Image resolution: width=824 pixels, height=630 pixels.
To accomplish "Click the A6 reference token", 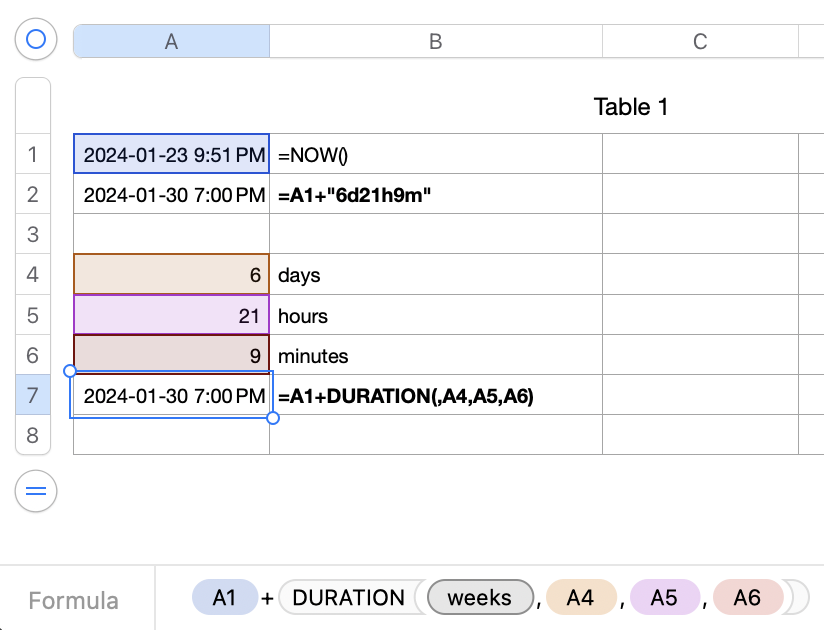I will (747, 598).
